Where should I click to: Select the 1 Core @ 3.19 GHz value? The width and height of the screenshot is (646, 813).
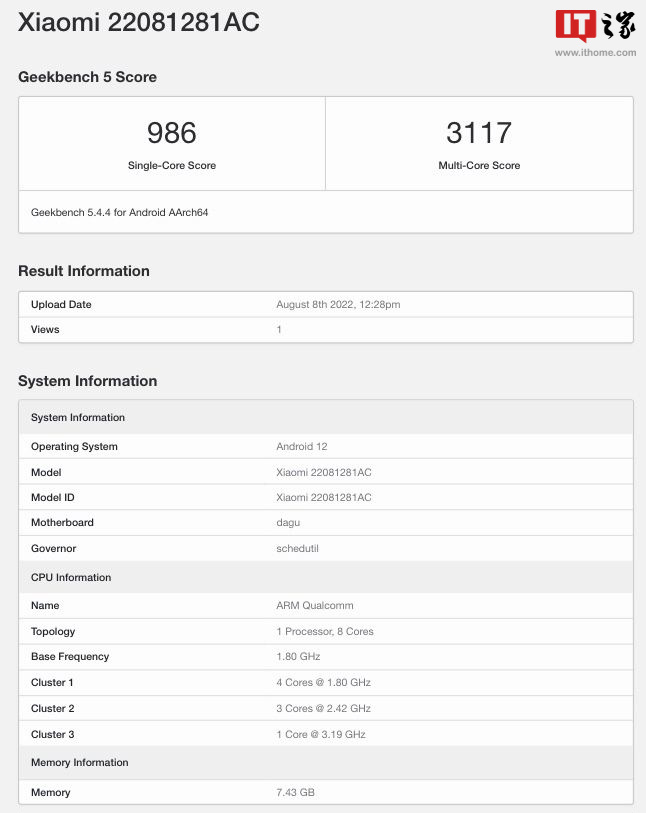click(x=321, y=734)
